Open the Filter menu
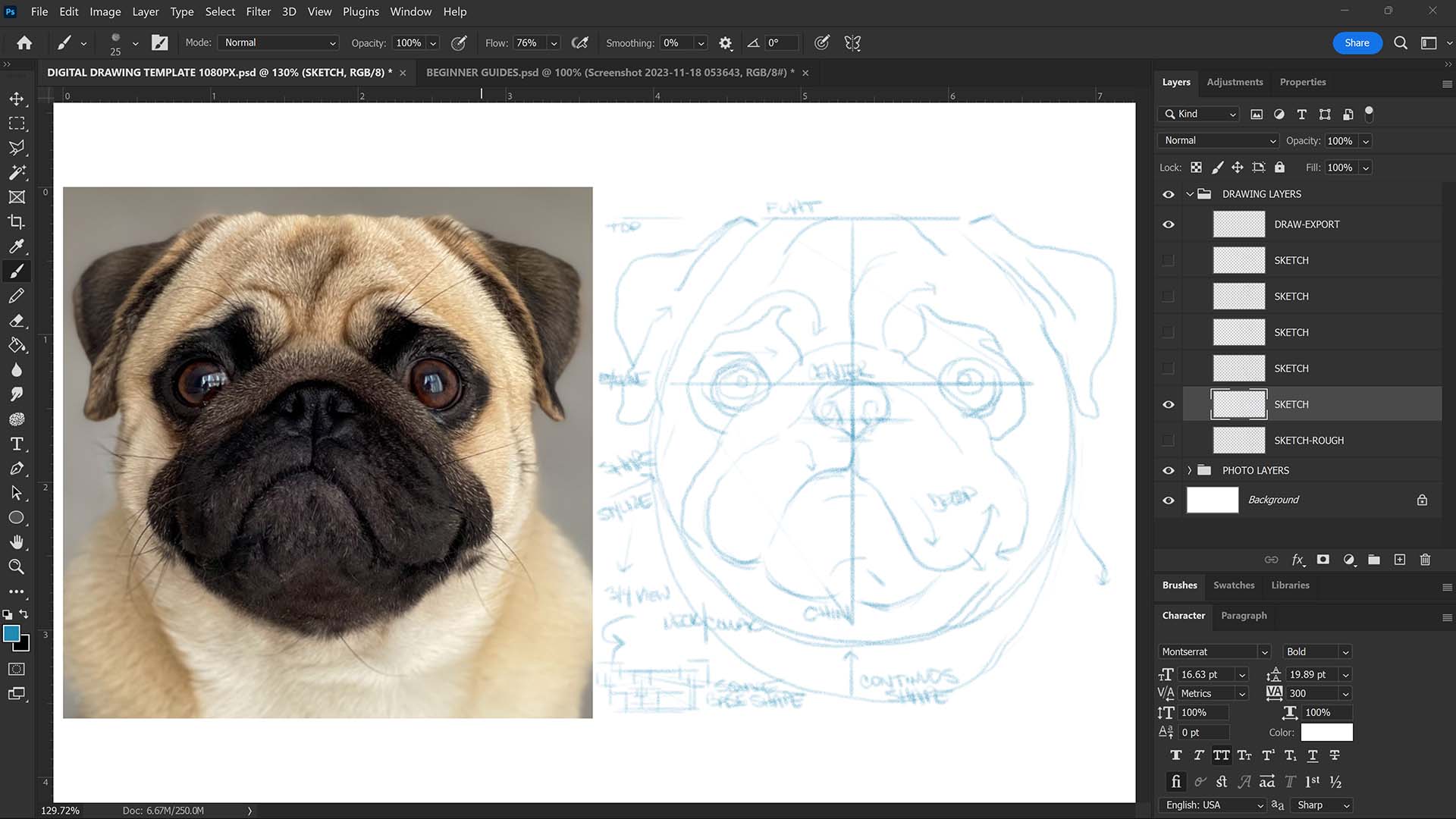The width and height of the screenshot is (1456, 819). (259, 11)
